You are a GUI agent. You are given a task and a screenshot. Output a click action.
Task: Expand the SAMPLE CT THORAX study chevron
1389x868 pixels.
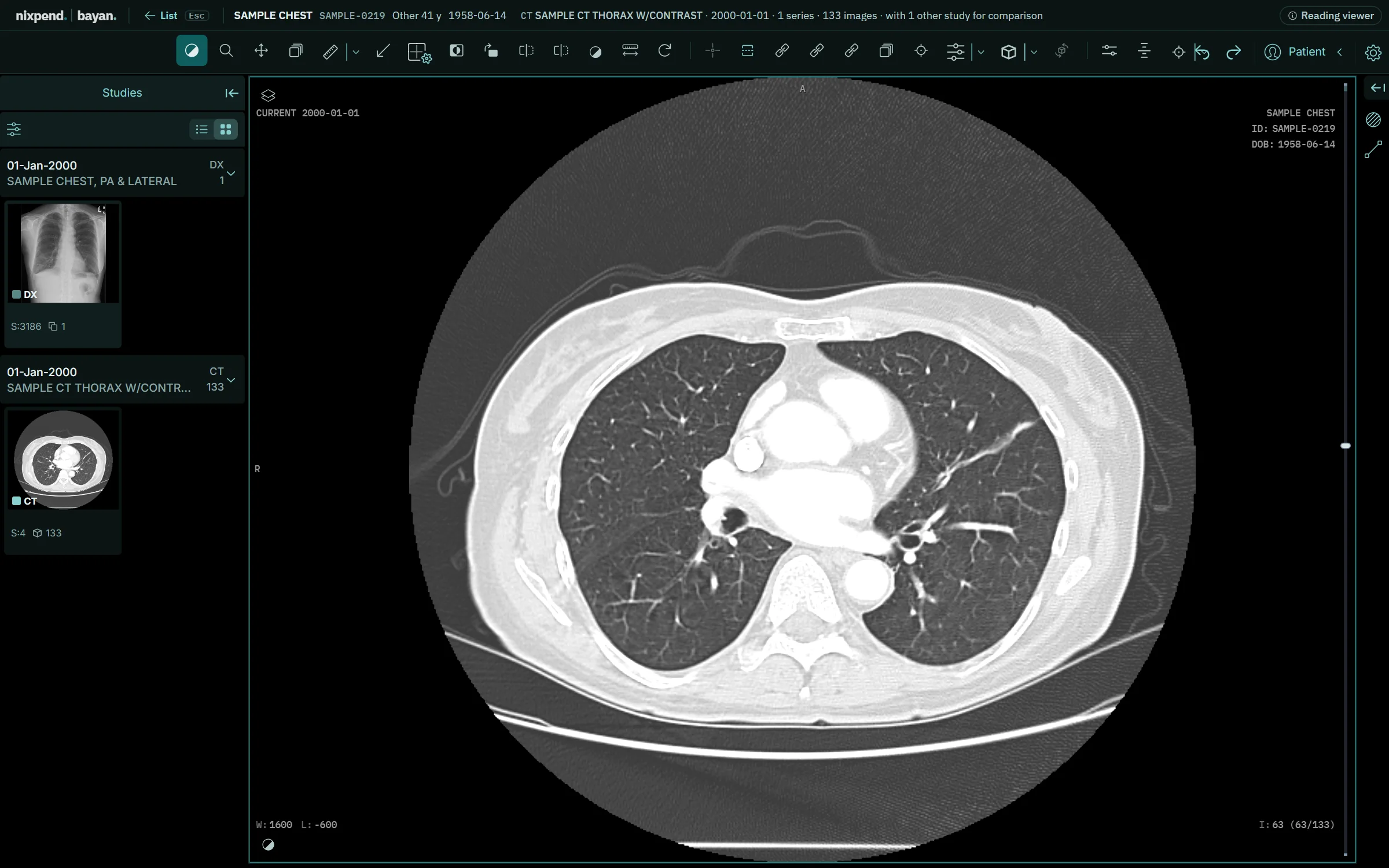[231, 380]
